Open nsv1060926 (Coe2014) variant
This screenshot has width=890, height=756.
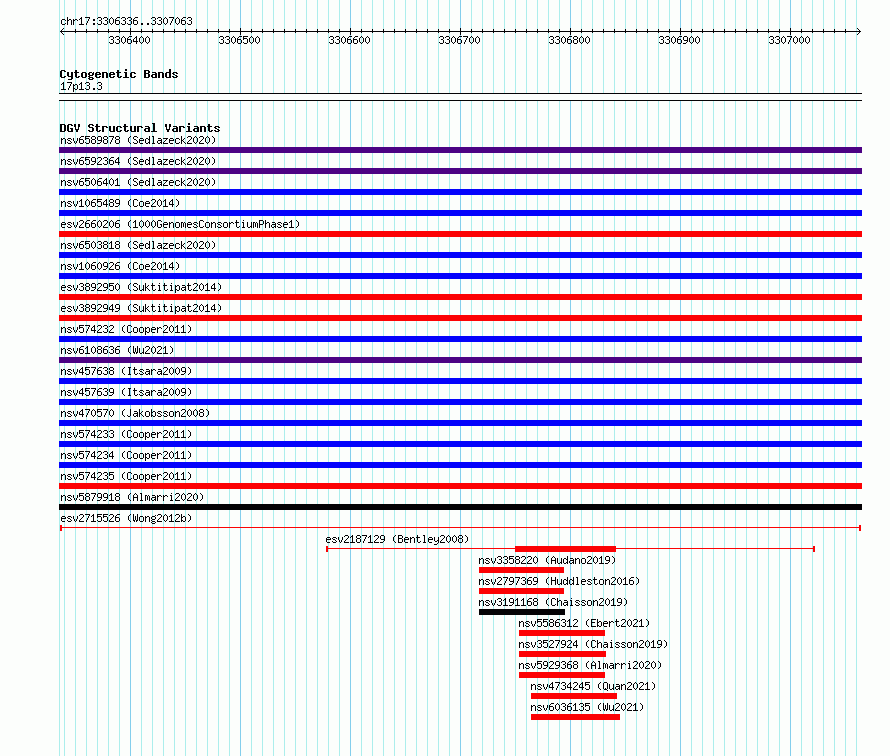coord(120,266)
